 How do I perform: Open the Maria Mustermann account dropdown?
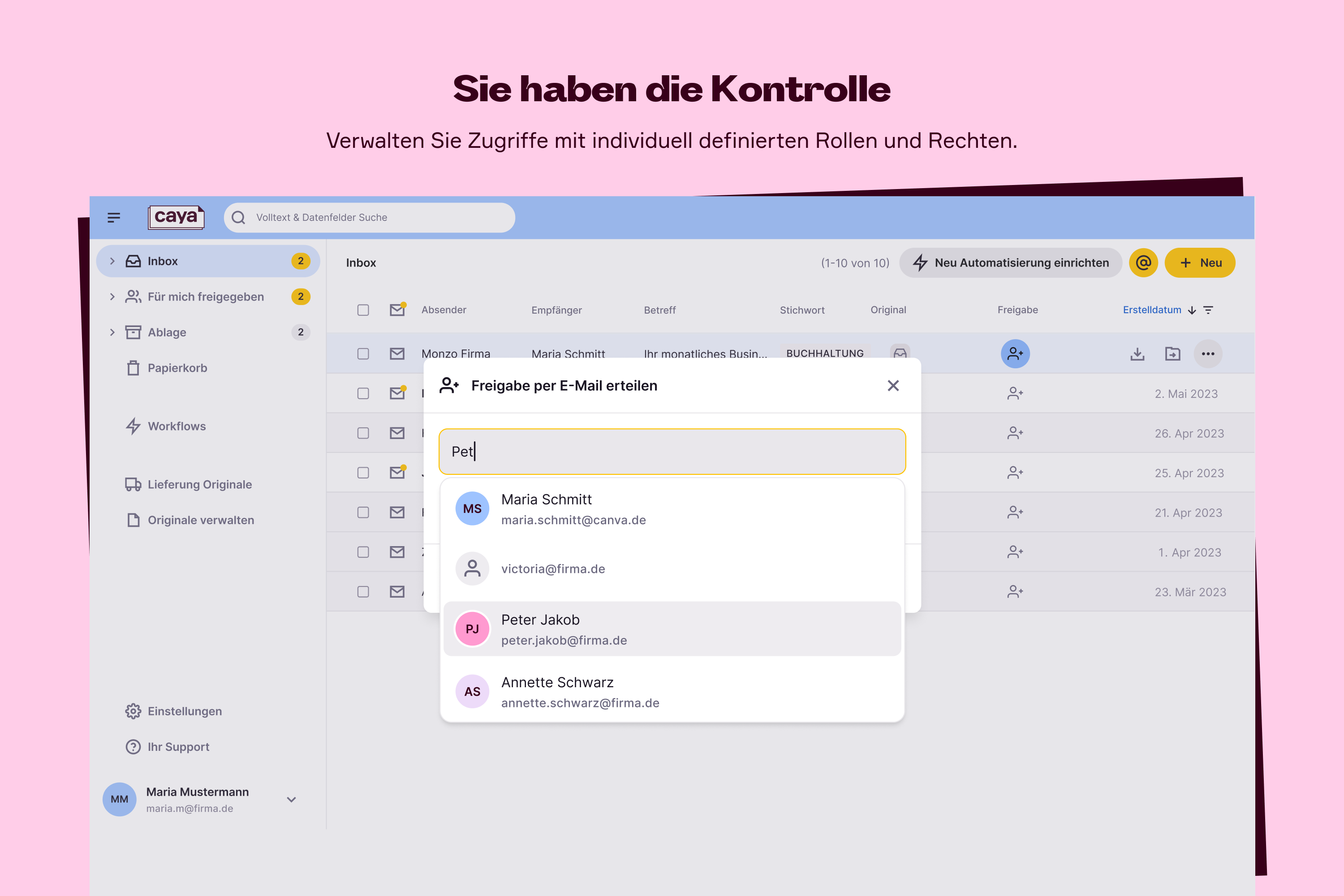click(x=292, y=799)
